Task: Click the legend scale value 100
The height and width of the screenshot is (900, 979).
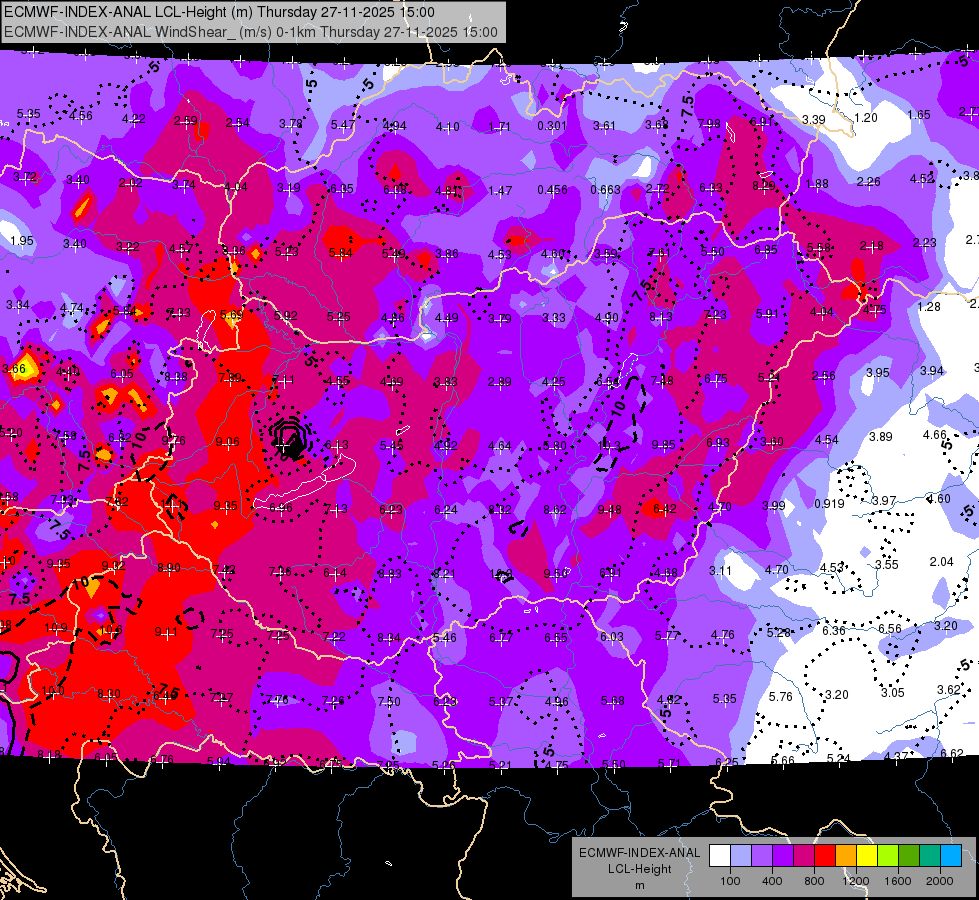Action: [730, 881]
